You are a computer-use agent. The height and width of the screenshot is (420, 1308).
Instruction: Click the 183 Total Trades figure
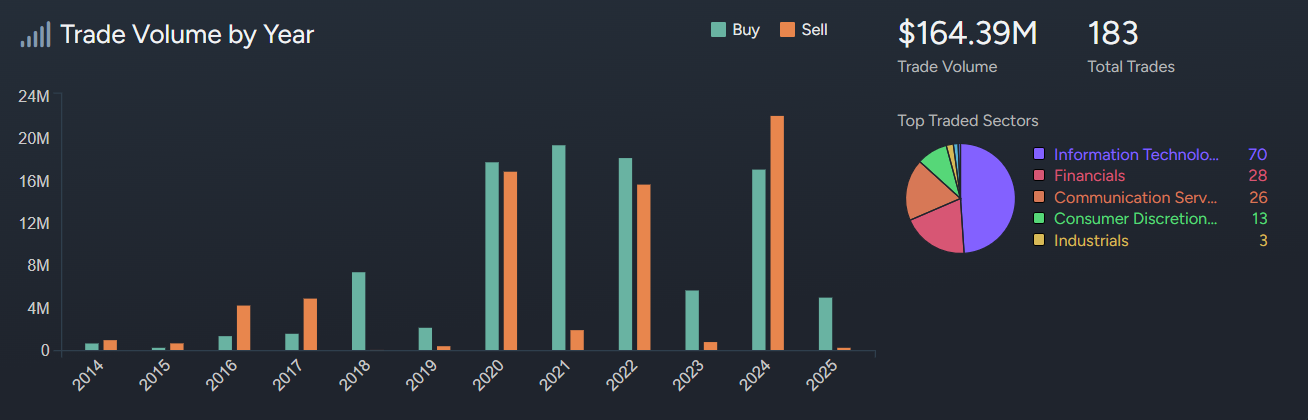point(1113,34)
